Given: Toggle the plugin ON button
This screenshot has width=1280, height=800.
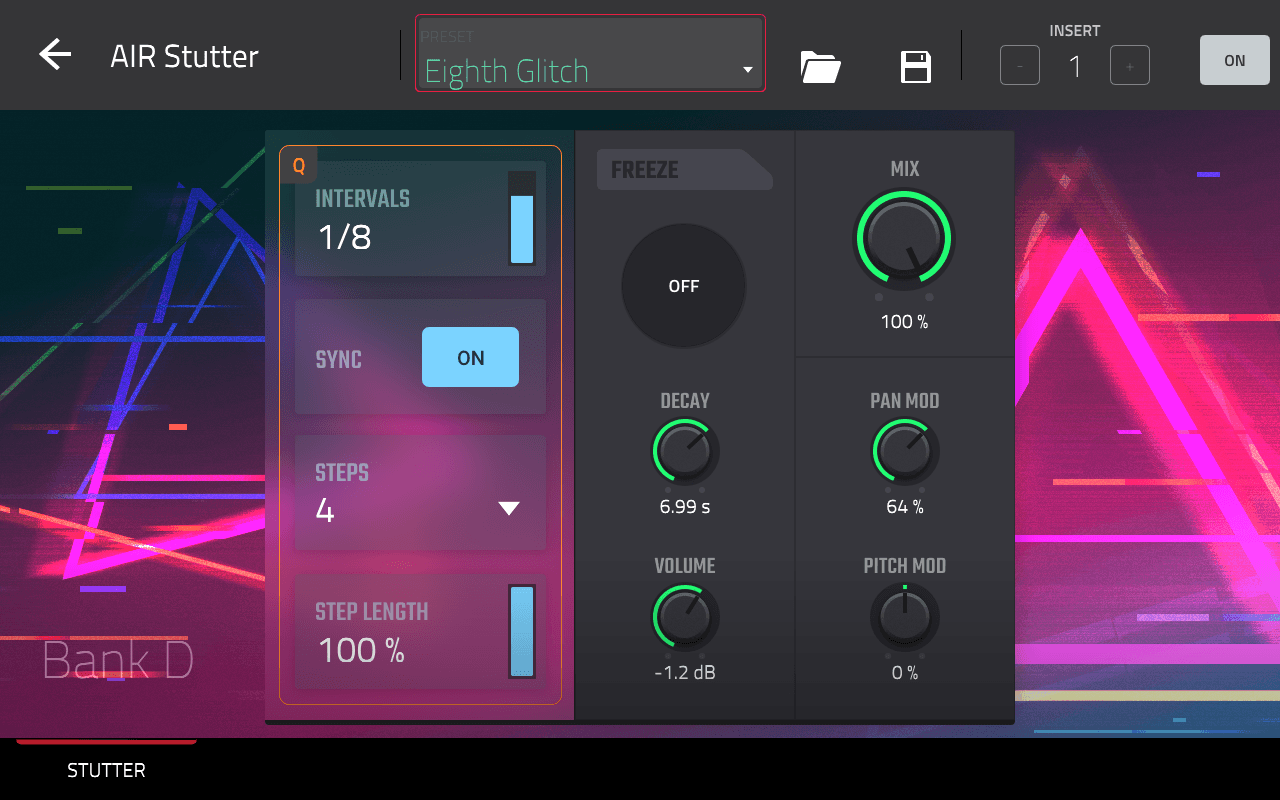Looking at the screenshot, I should coord(1234,61).
